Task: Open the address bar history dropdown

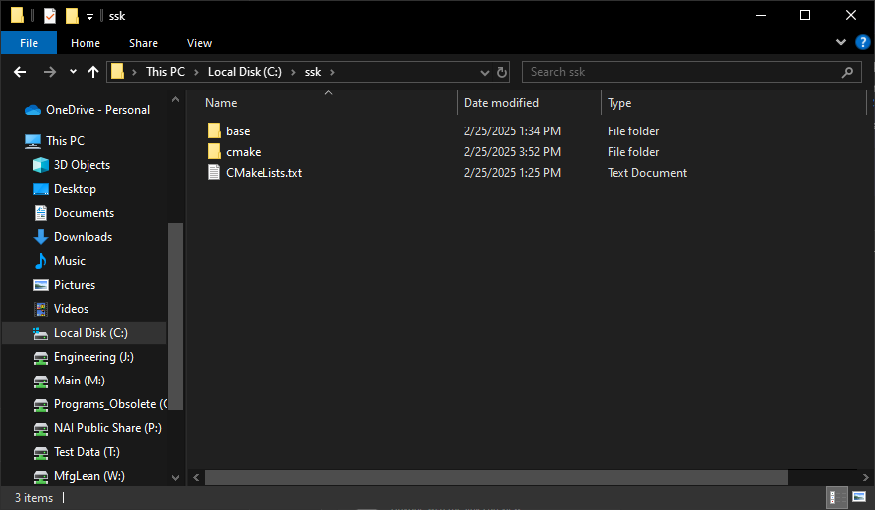Action: click(x=484, y=73)
